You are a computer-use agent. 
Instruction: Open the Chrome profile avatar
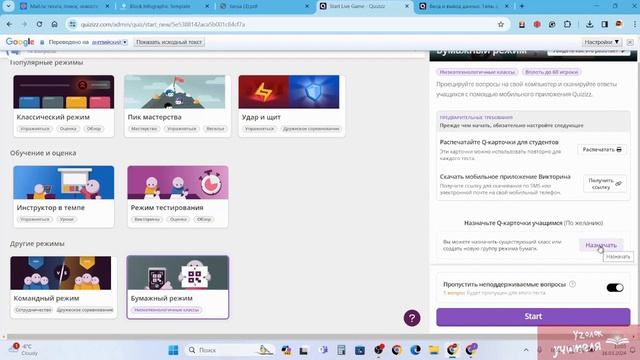(x=619, y=24)
